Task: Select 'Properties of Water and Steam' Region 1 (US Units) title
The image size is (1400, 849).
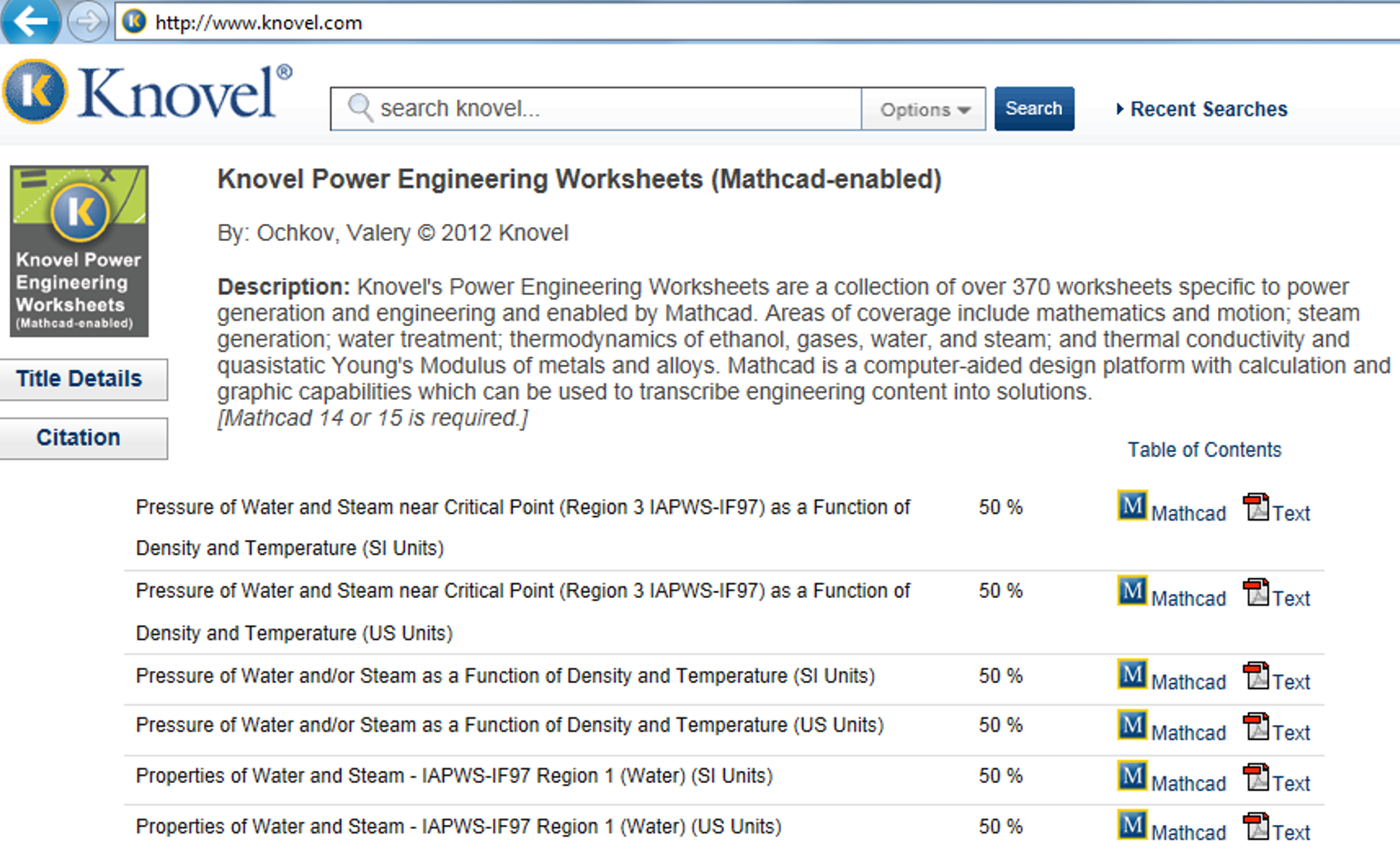Action: tap(458, 827)
